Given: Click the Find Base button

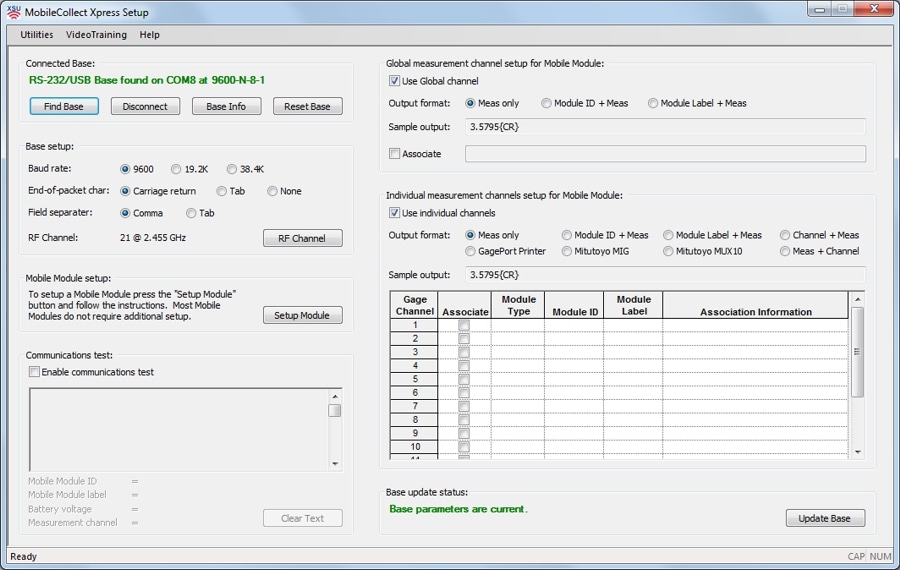Looking at the screenshot, I should tap(64, 106).
